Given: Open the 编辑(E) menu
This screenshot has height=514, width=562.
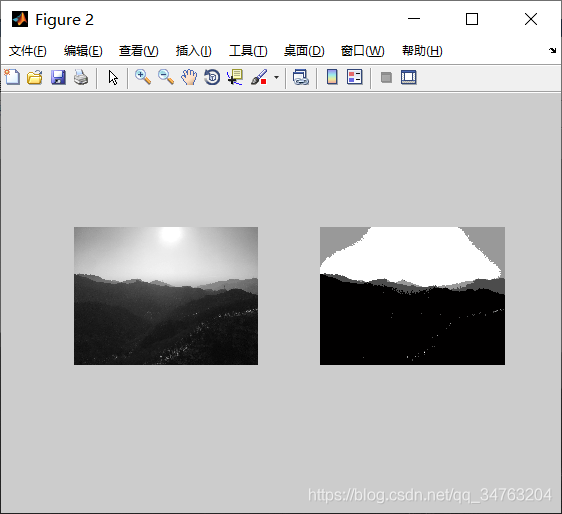Looking at the screenshot, I should click(x=83, y=51).
